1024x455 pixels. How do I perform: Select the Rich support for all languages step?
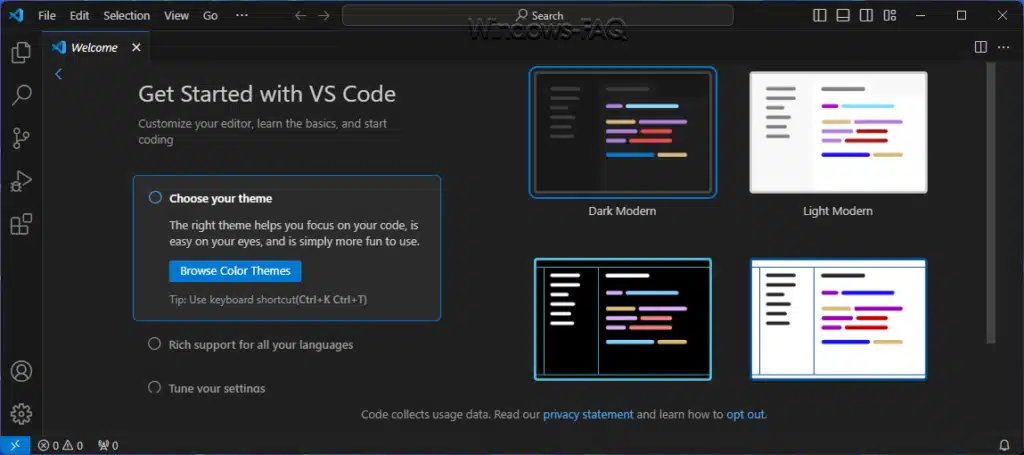coord(251,344)
